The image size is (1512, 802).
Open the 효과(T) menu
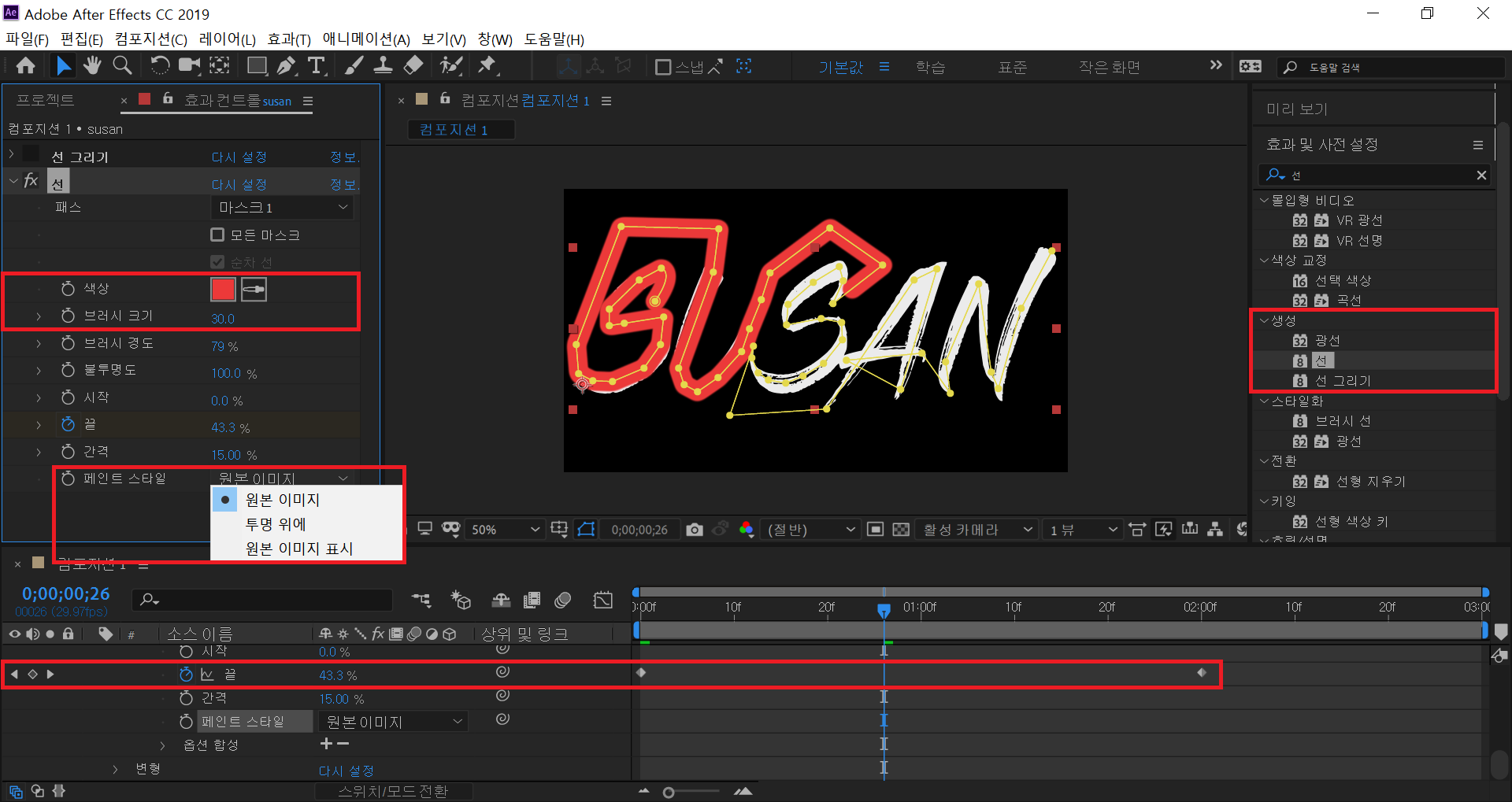pyautogui.click(x=289, y=39)
